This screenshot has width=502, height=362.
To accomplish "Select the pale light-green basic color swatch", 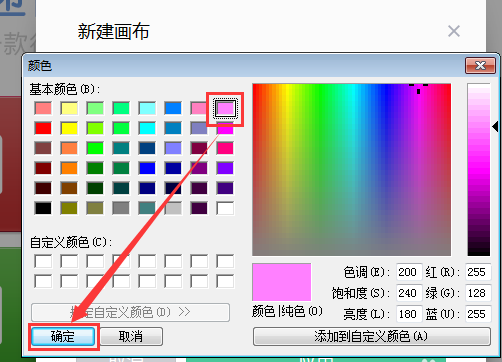I will click(x=95, y=108).
